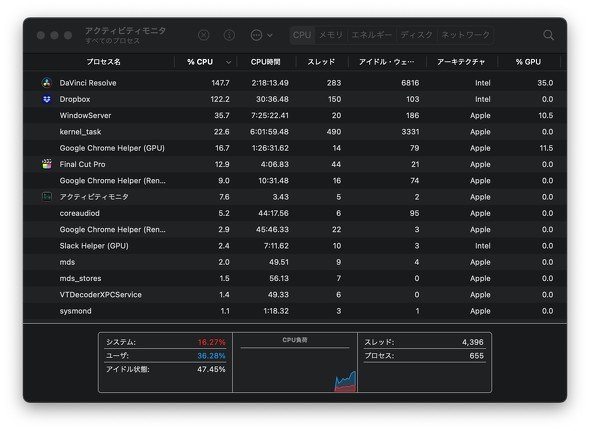Switch to the メモリ tab

click(331, 35)
